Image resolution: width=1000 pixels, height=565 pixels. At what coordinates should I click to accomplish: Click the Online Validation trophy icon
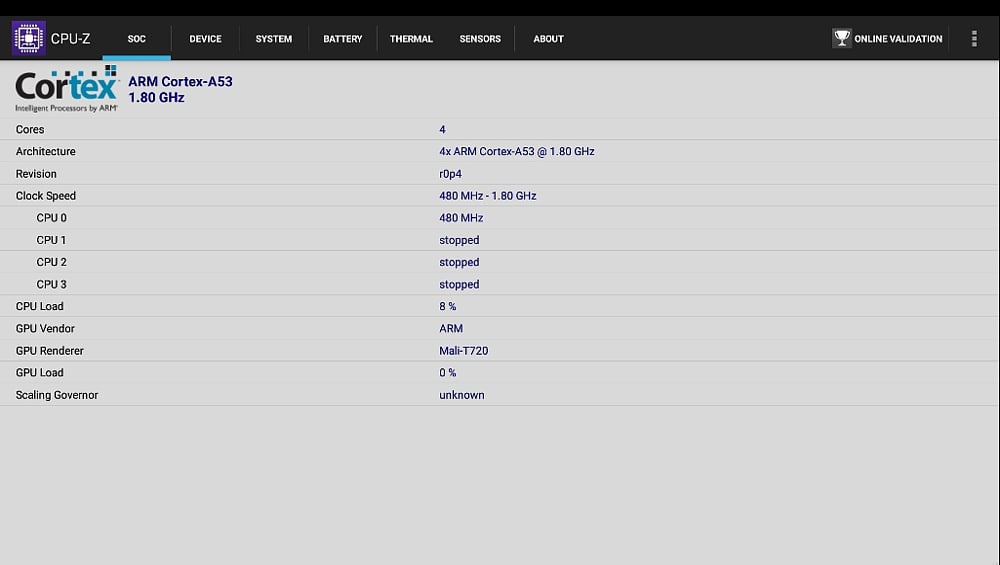coord(842,38)
